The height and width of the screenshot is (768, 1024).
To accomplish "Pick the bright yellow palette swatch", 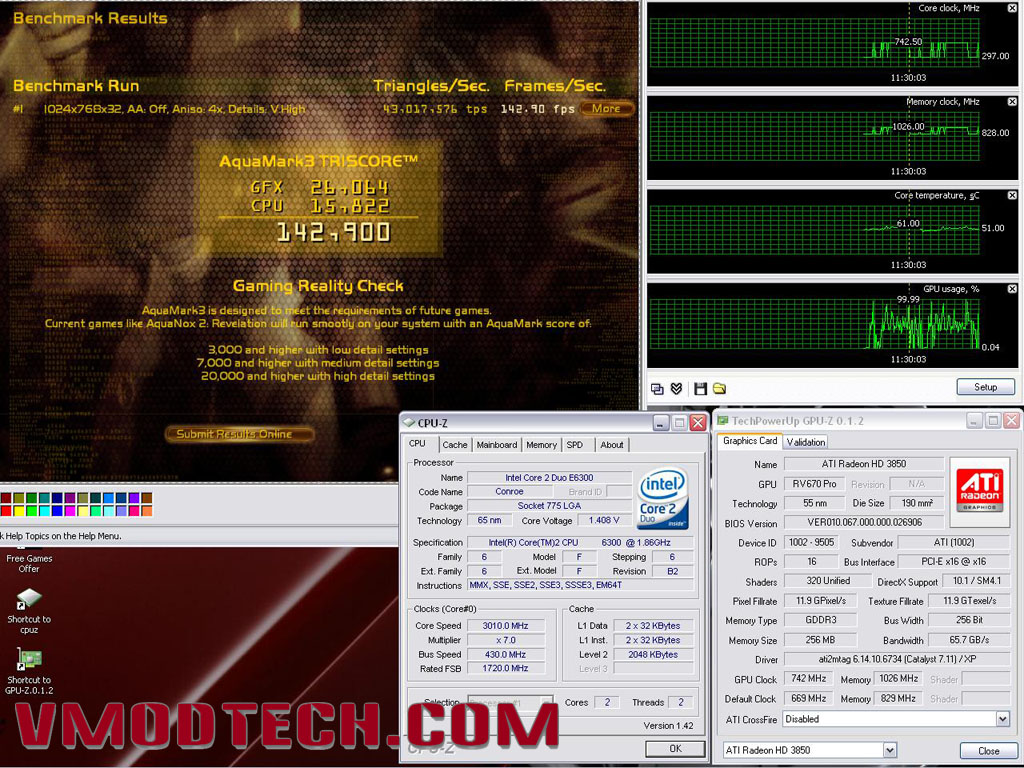I will pyautogui.click(x=19, y=511).
